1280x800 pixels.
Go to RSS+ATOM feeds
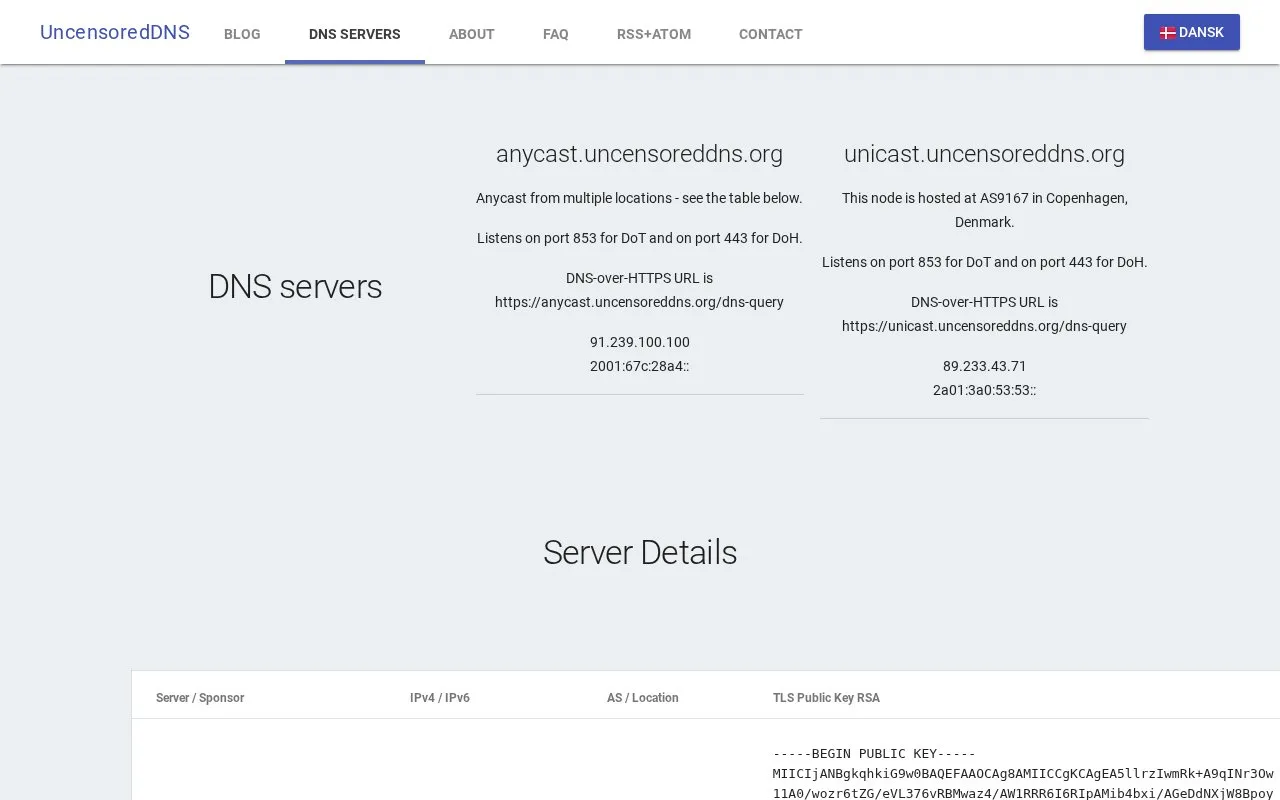[x=654, y=34]
